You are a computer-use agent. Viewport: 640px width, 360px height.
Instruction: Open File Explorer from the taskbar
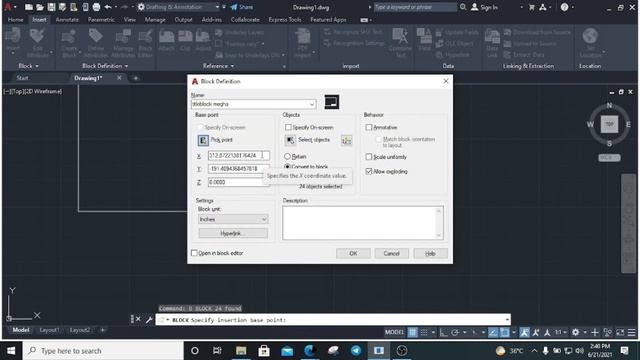(x=241, y=351)
